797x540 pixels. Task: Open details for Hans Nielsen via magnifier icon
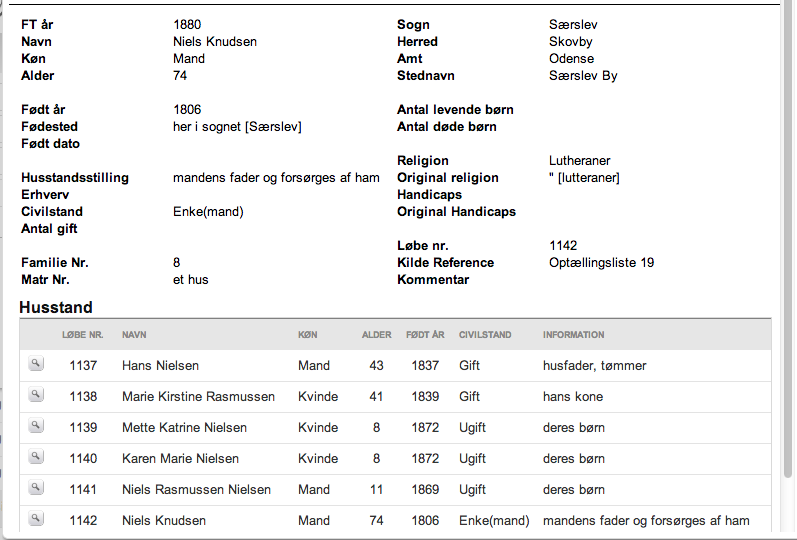point(36,364)
